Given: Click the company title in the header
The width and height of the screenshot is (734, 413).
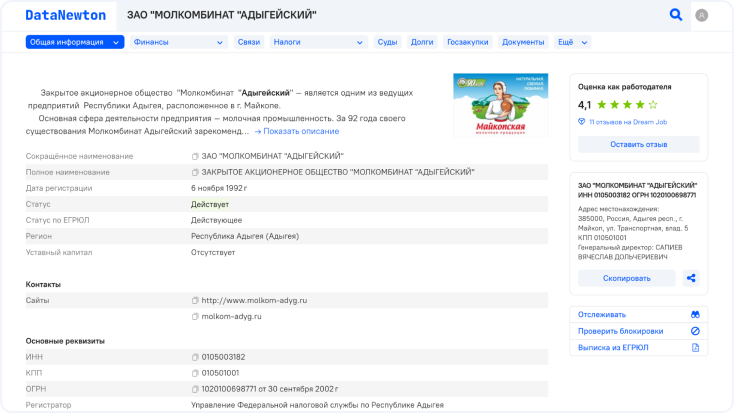Looking at the screenshot, I should (x=222, y=15).
